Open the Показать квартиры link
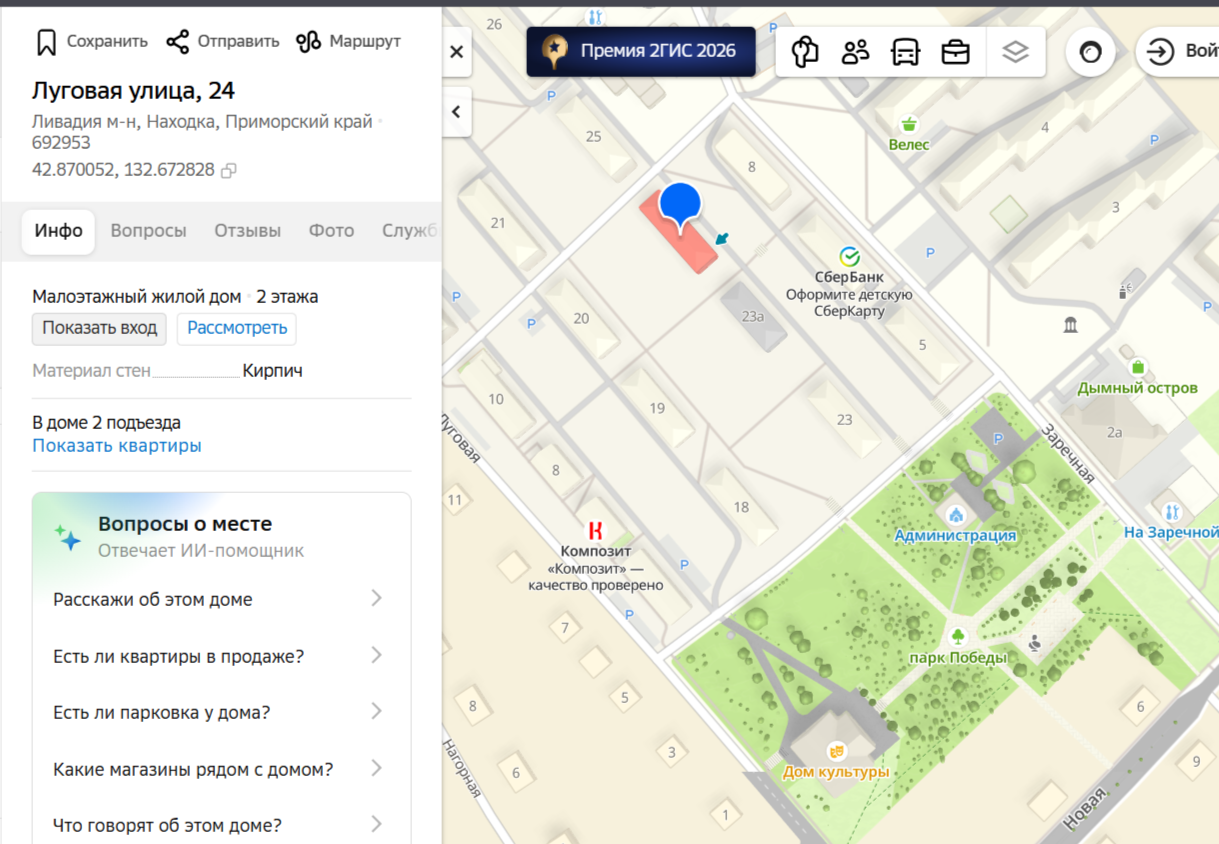 [117, 446]
